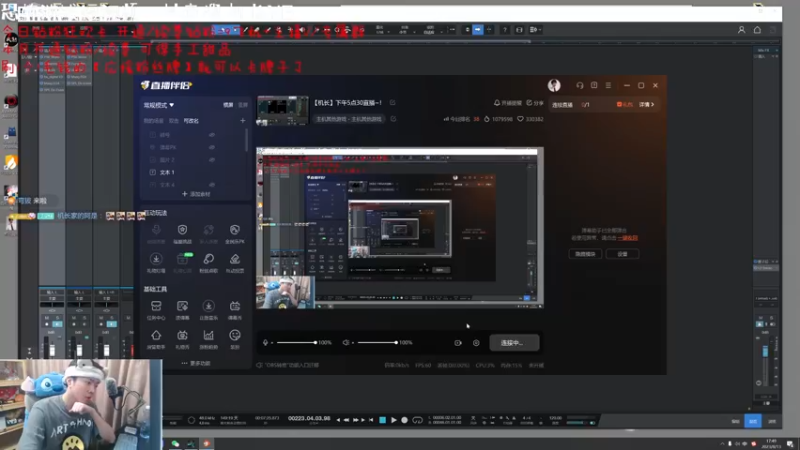Click the 连接中... button
This screenshot has width=800, height=450.
514,343
